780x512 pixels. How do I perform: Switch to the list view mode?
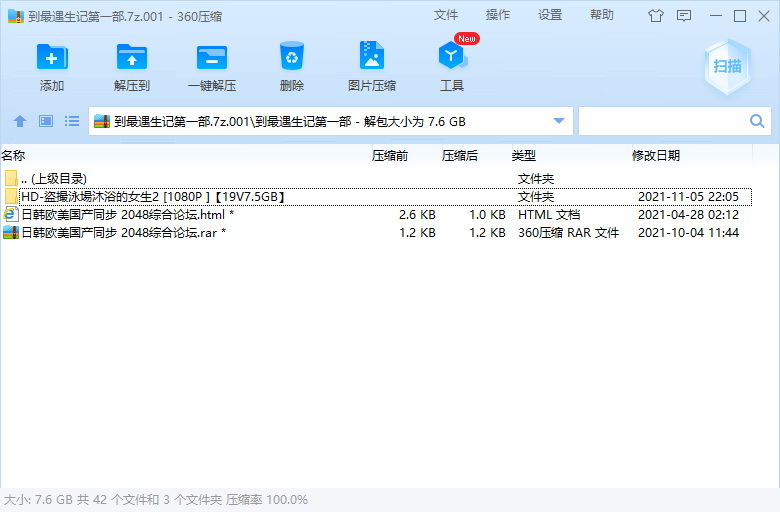click(x=72, y=122)
